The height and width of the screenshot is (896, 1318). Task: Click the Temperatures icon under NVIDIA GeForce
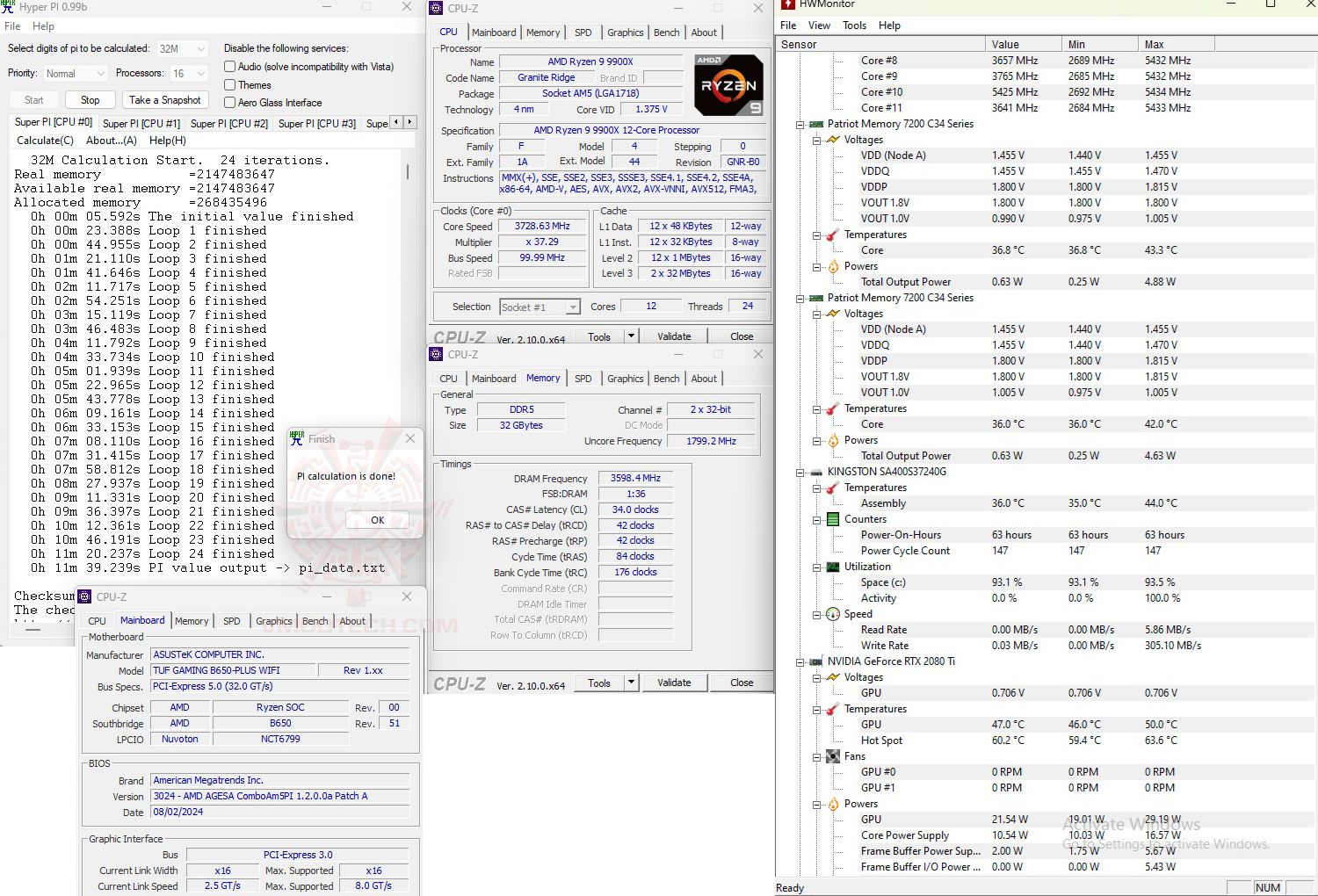(x=833, y=709)
